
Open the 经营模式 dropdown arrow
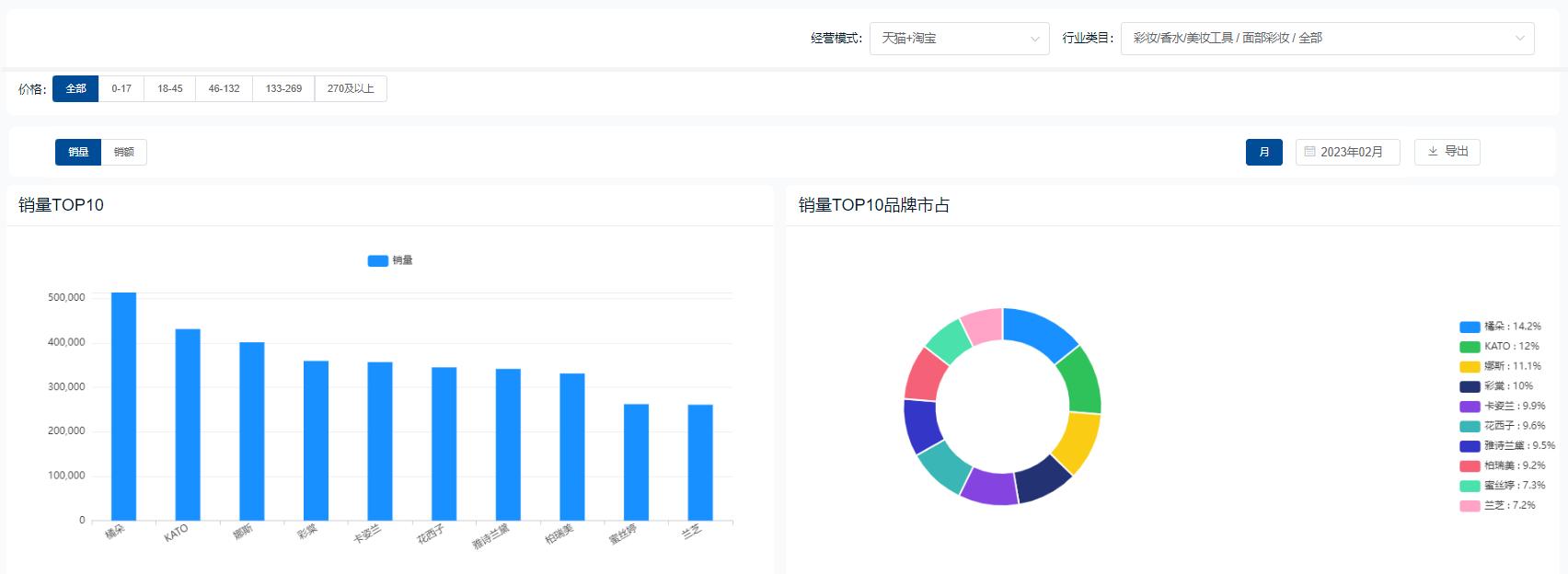[1034, 39]
